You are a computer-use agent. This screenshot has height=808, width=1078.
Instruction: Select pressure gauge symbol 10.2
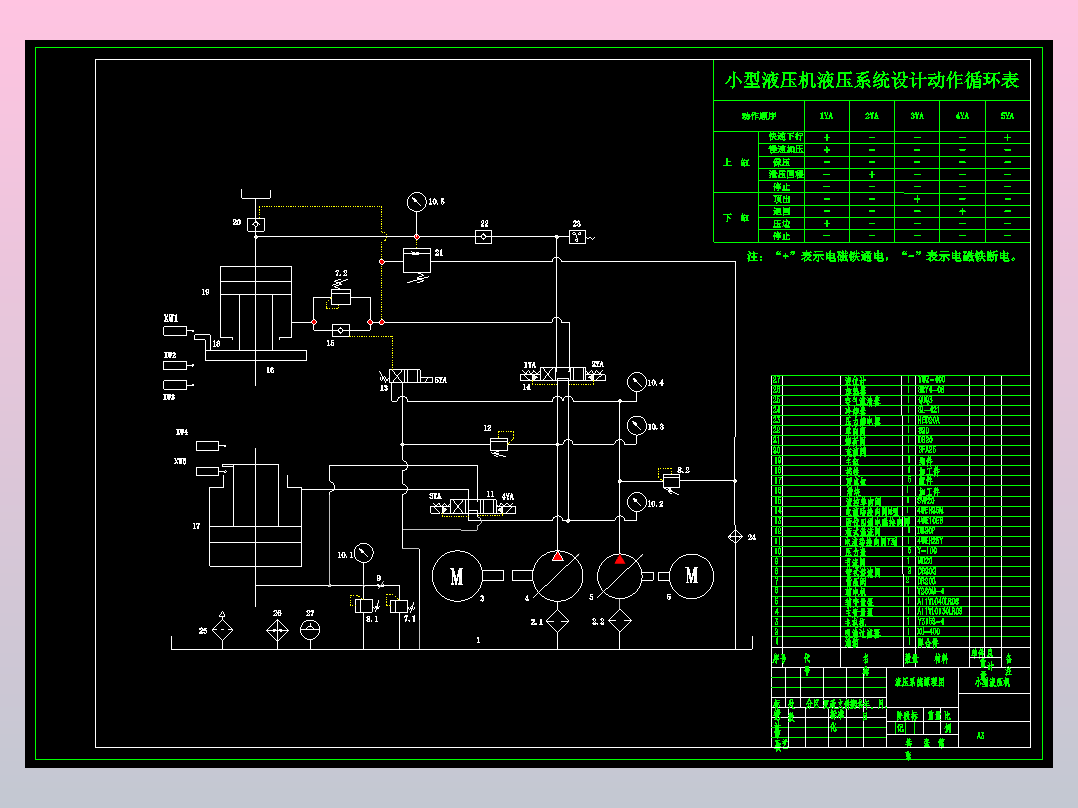637,503
